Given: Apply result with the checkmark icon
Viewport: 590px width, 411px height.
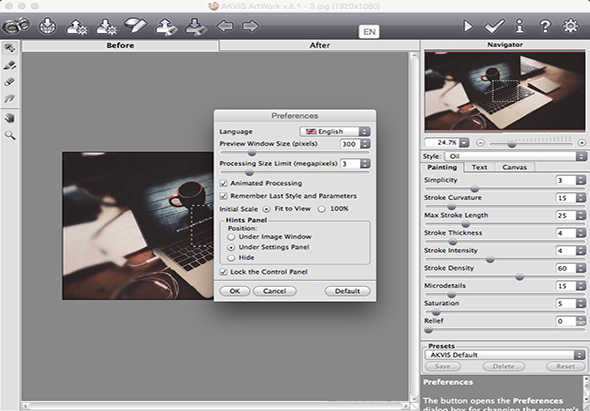Looking at the screenshot, I should (x=494, y=26).
